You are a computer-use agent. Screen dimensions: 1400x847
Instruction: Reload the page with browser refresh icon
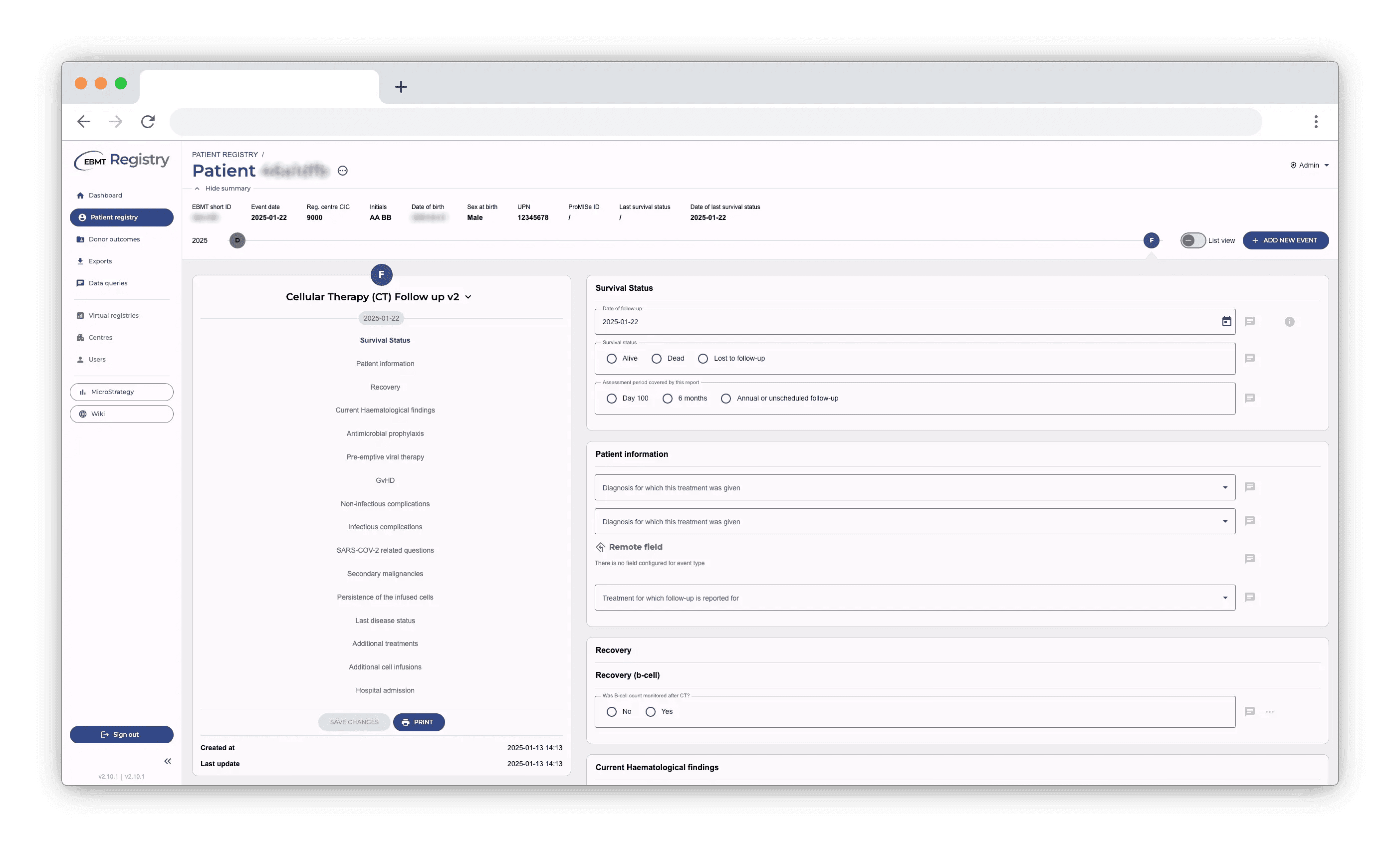148,122
